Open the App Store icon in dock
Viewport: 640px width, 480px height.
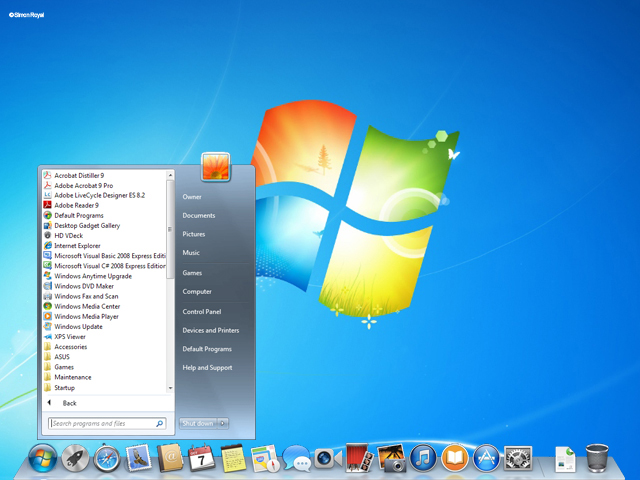pos(487,458)
